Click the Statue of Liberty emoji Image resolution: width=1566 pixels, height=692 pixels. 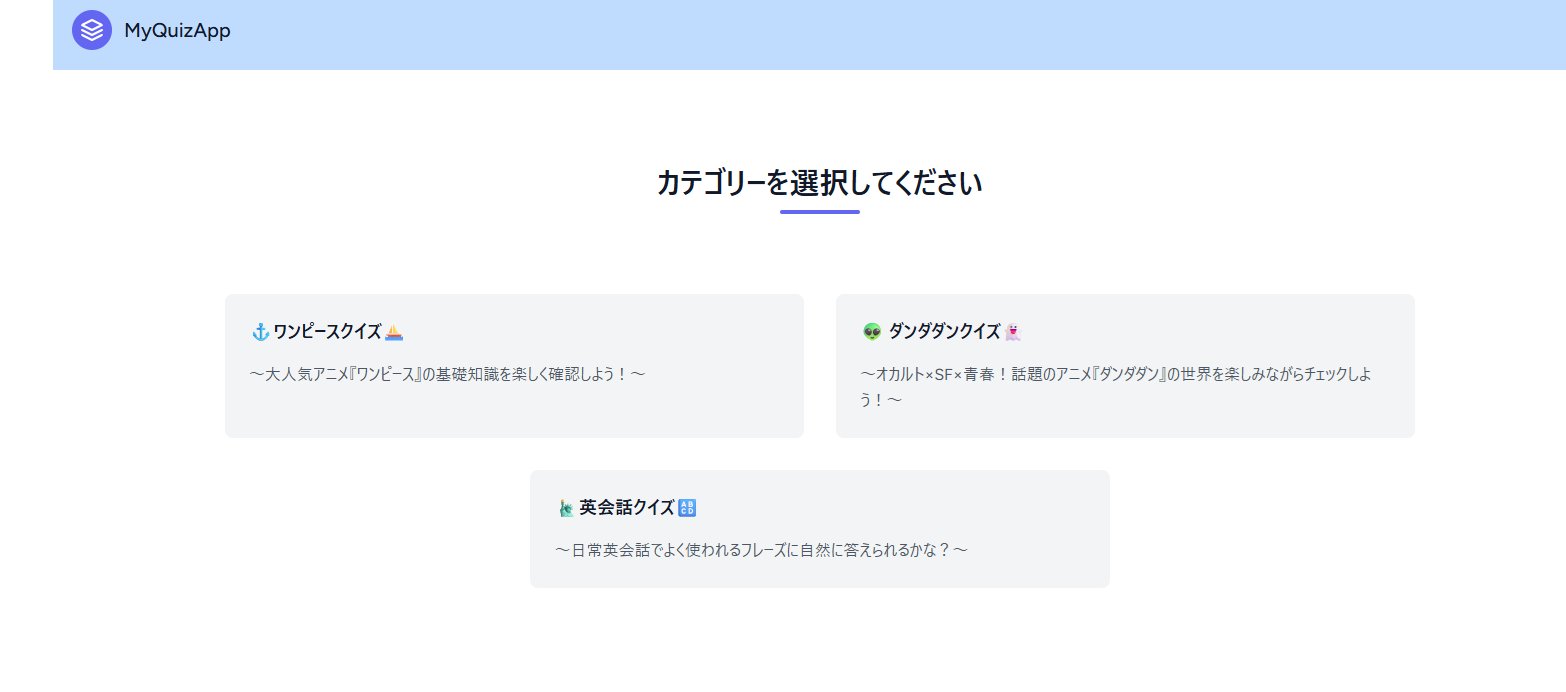pyautogui.click(x=566, y=508)
